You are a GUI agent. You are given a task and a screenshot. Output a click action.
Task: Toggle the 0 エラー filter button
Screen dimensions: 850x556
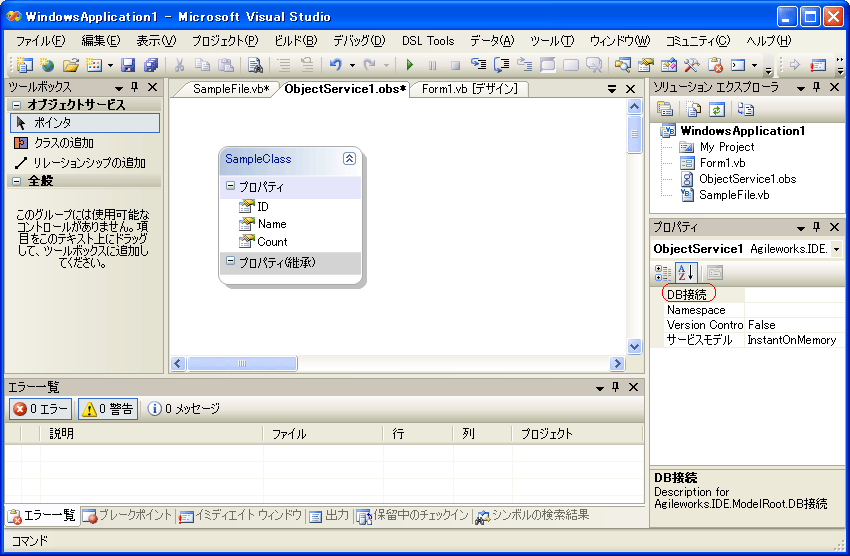tap(41, 409)
